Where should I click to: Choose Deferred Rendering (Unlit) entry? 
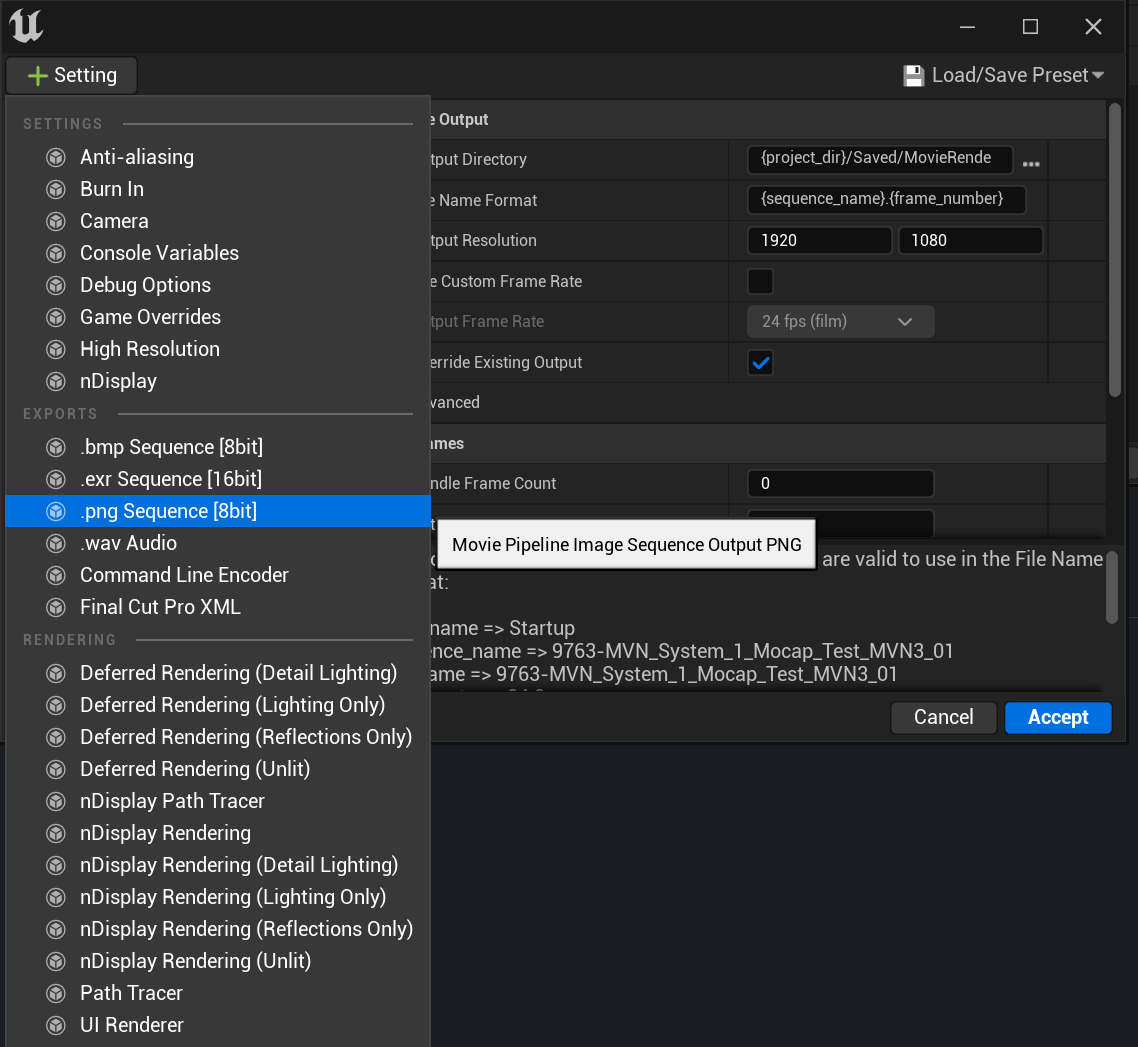[218, 769]
